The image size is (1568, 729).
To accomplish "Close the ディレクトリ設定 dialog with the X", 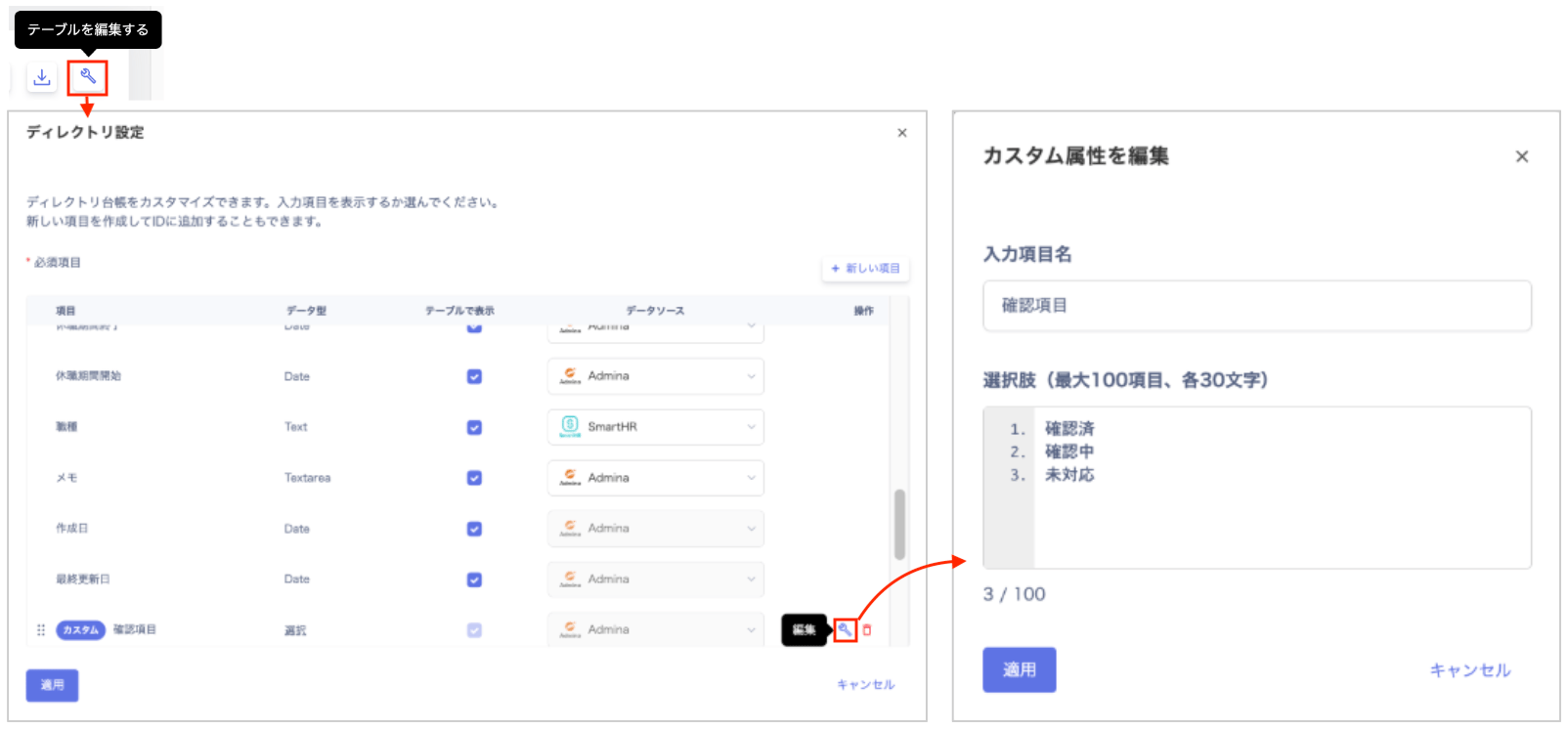I will point(901,133).
